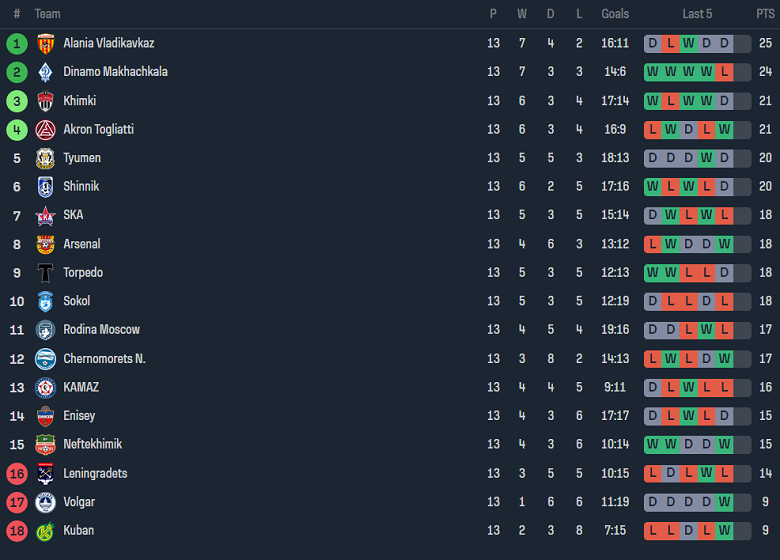Click the Akron Togliatti team crest
The width and height of the screenshot is (780, 560).
coord(45,129)
